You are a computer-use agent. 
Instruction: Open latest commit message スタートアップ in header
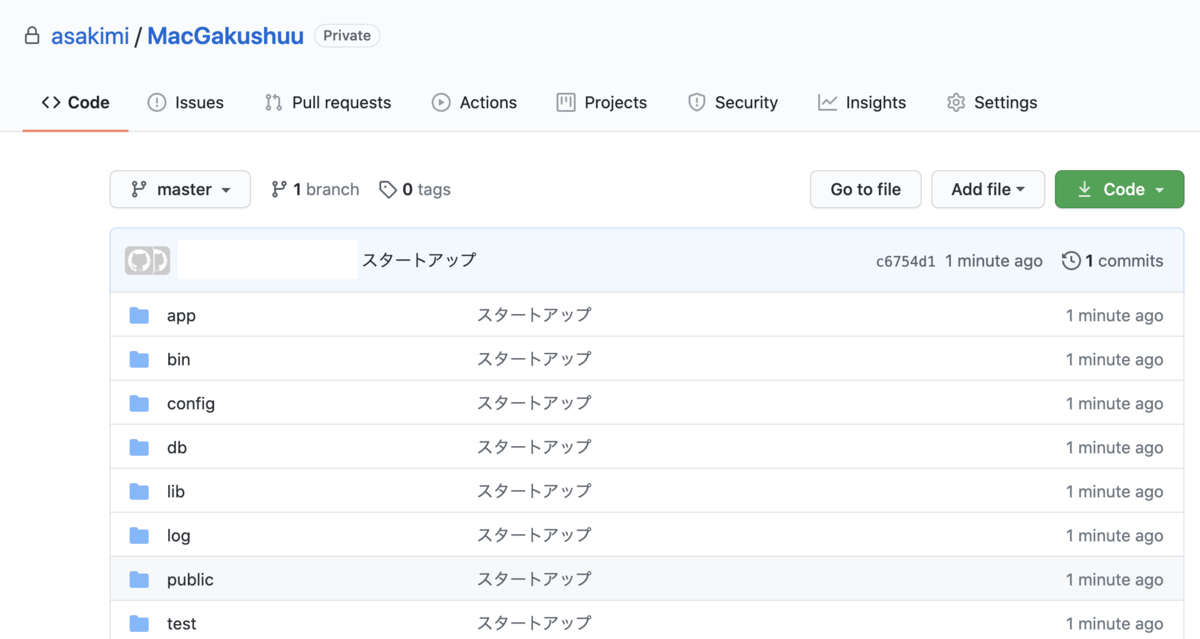[419, 260]
